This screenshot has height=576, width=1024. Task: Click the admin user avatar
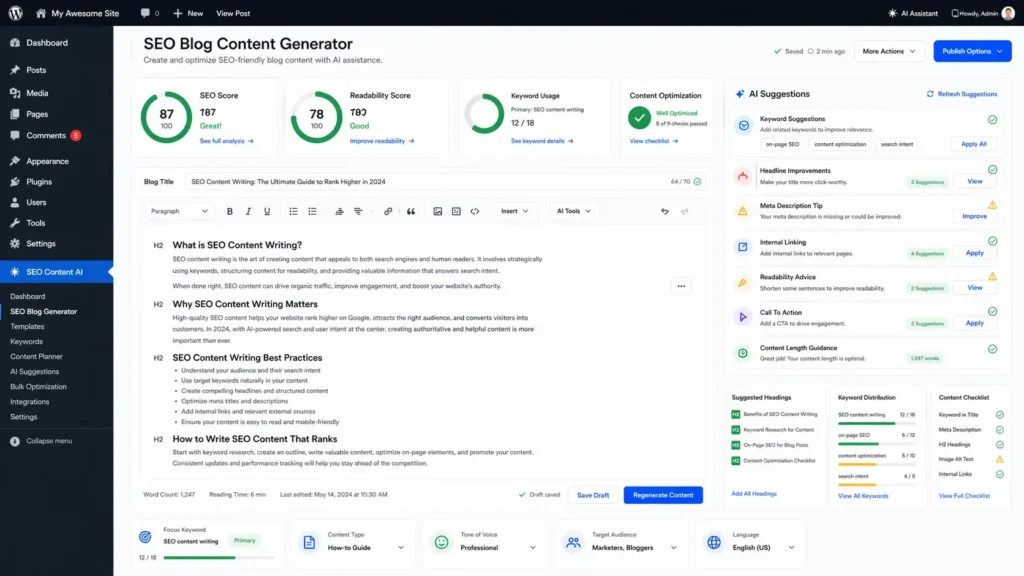pyautogui.click(x=1008, y=13)
